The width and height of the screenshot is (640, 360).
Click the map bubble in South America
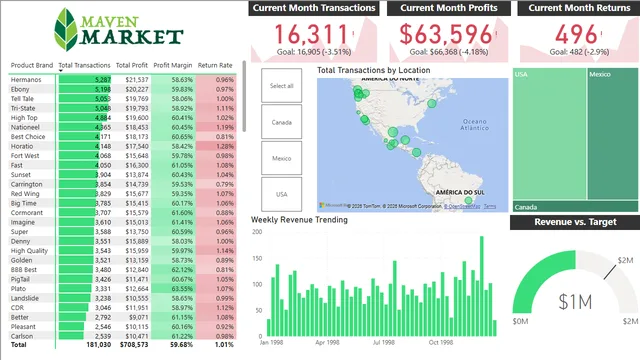click(x=468, y=200)
